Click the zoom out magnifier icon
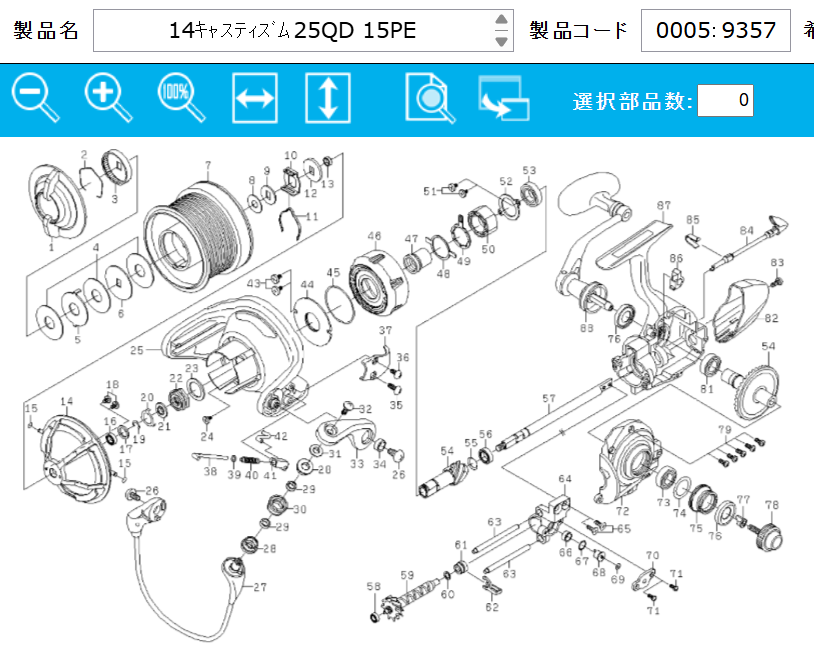Viewport: 814px width, 660px height. coord(35,98)
